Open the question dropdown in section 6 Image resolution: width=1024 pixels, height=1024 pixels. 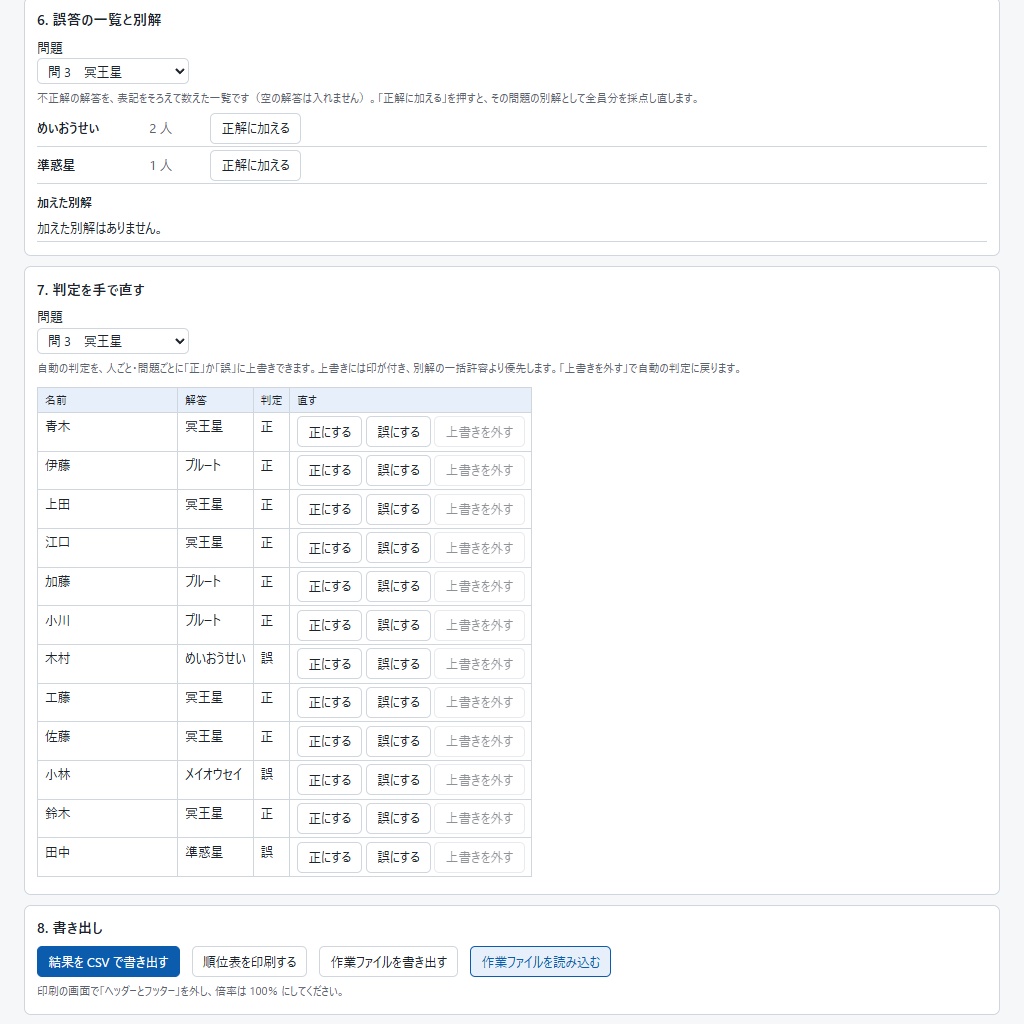(x=113, y=71)
